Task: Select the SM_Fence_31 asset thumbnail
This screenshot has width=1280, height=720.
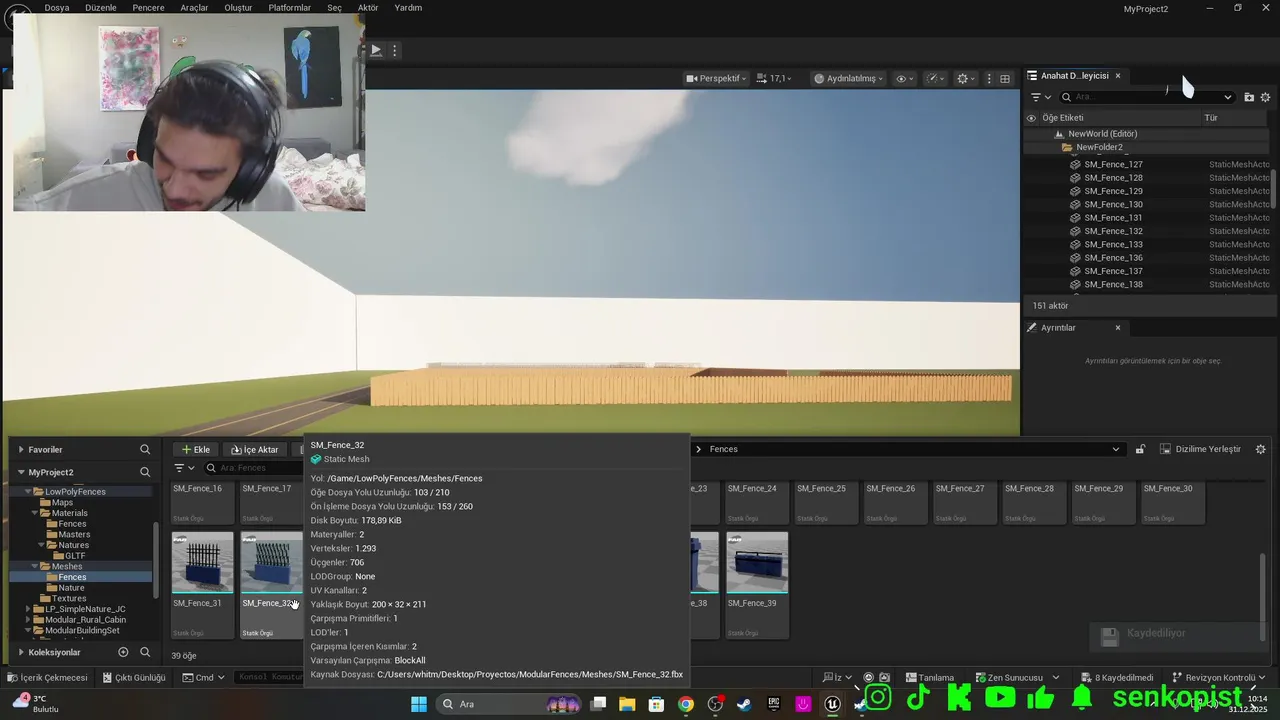Action: [x=203, y=563]
